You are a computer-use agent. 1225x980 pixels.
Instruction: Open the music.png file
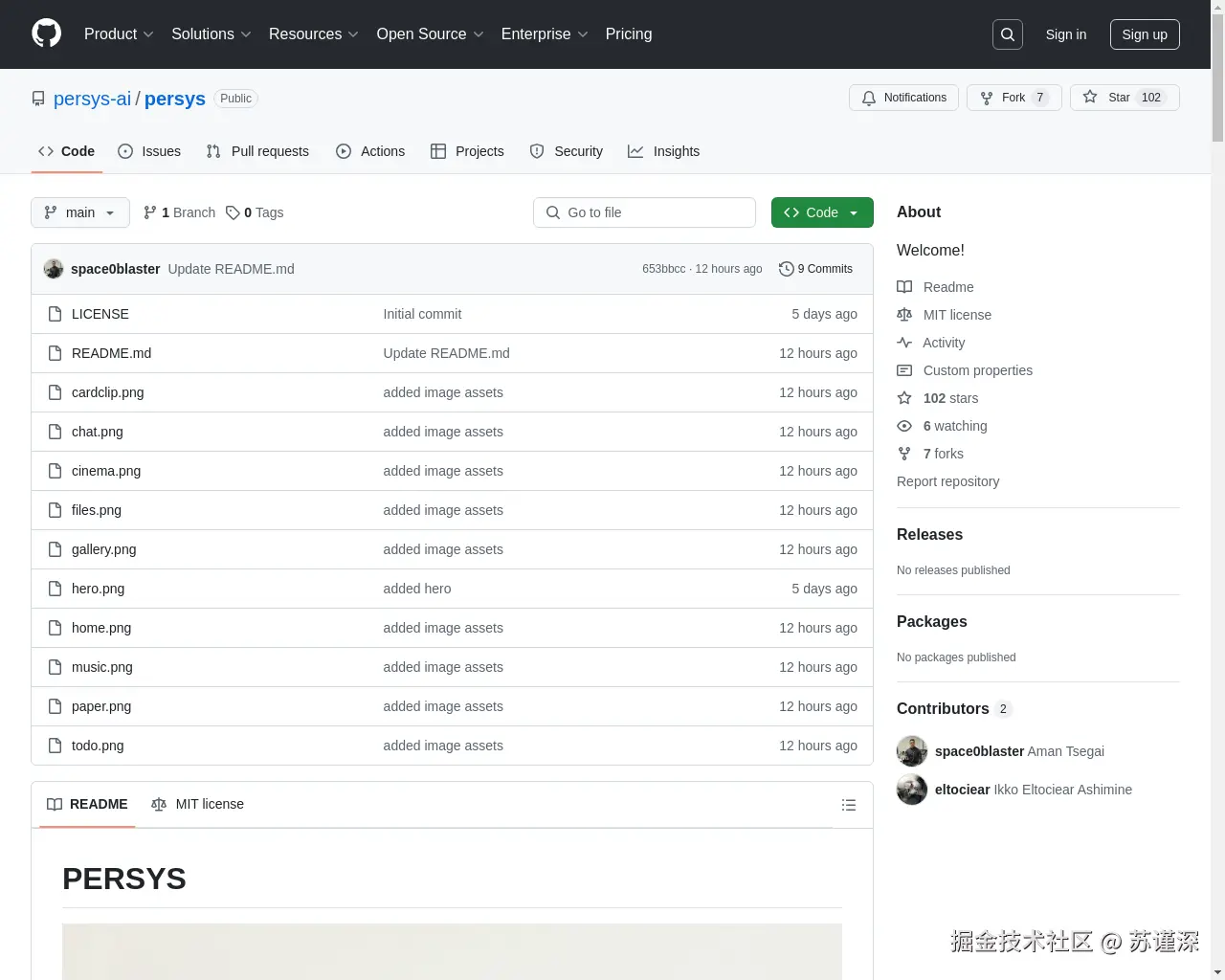tap(102, 667)
